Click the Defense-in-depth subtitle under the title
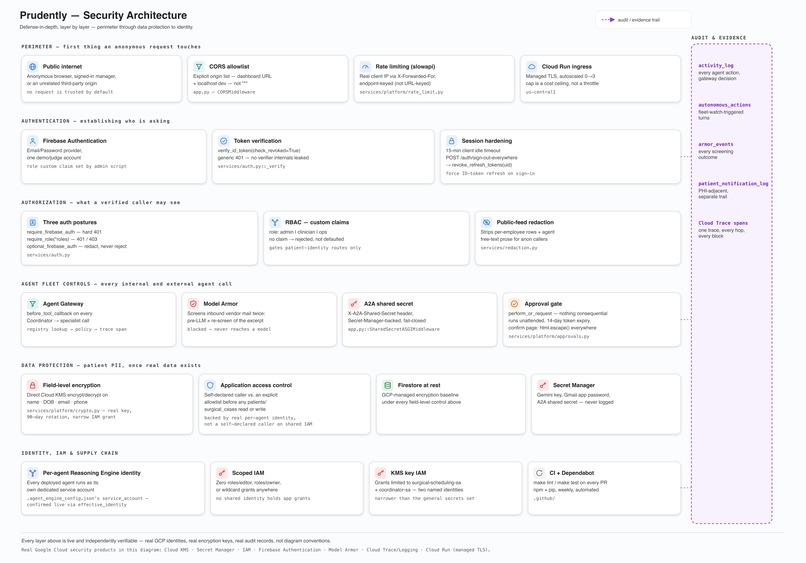The width and height of the screenshot is (806, 563). pyautogui.click(x=106, y=27)
